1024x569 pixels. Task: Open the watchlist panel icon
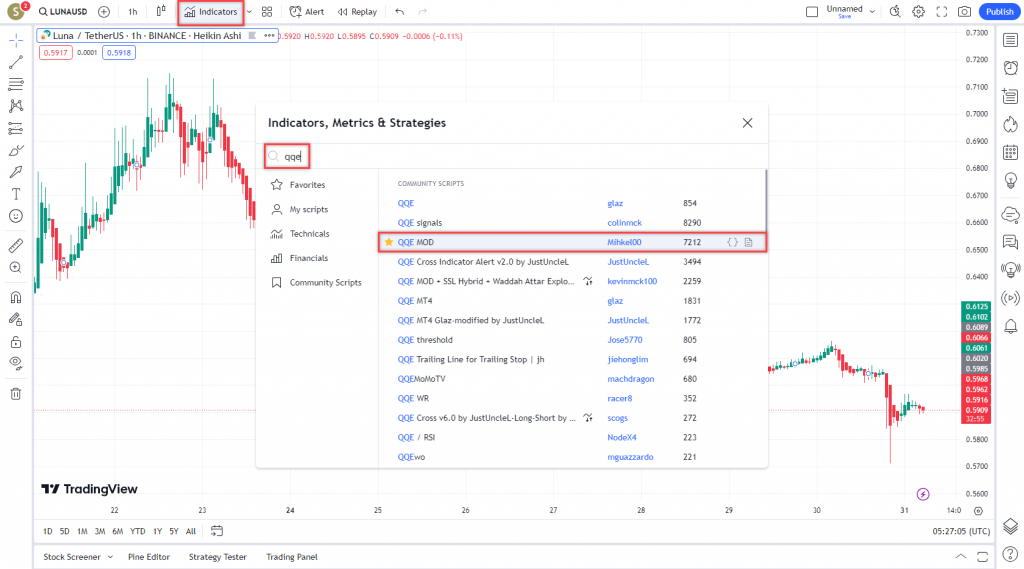tap(1010, 41)
